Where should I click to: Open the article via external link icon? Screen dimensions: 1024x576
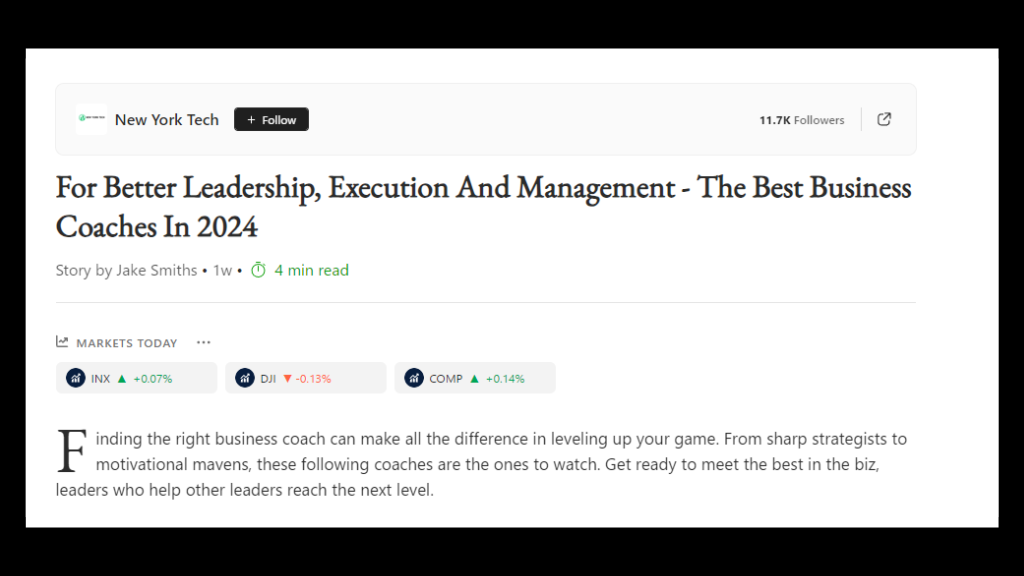(x=884, y=119)
